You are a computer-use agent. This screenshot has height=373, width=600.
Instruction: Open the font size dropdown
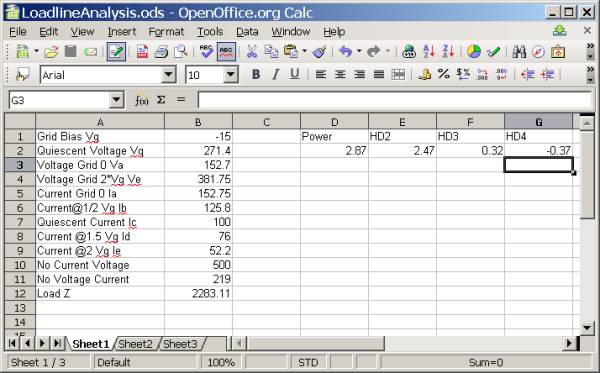(231, 75)
